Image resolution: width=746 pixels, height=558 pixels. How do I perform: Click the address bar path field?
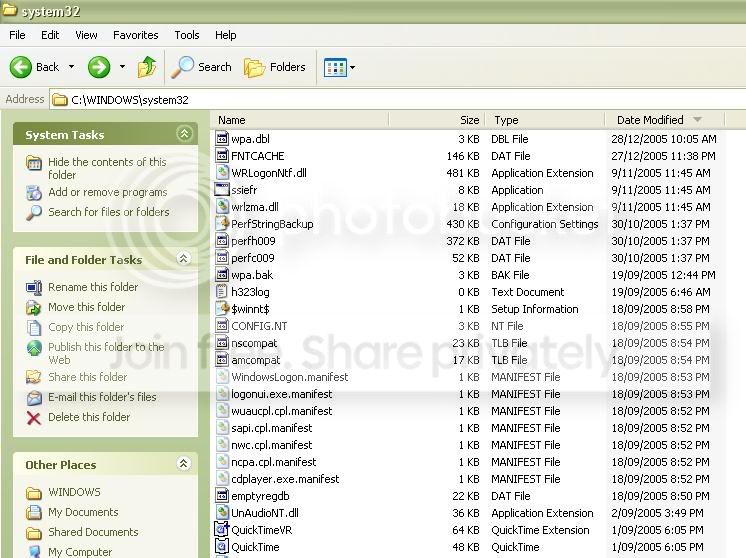[397, 100]
